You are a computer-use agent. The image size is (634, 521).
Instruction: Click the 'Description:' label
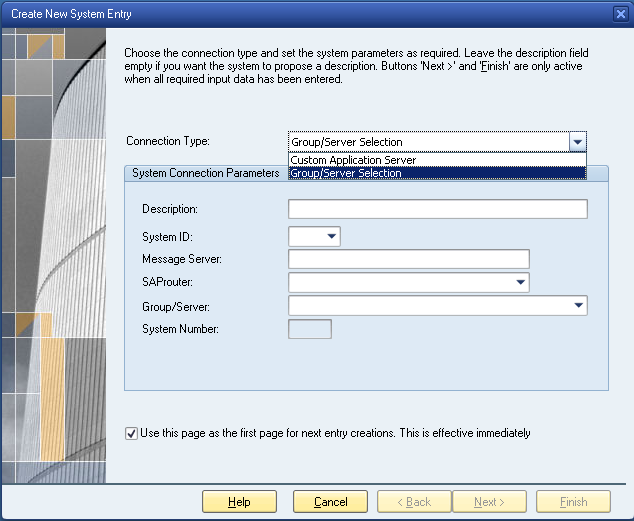[170, 209]
